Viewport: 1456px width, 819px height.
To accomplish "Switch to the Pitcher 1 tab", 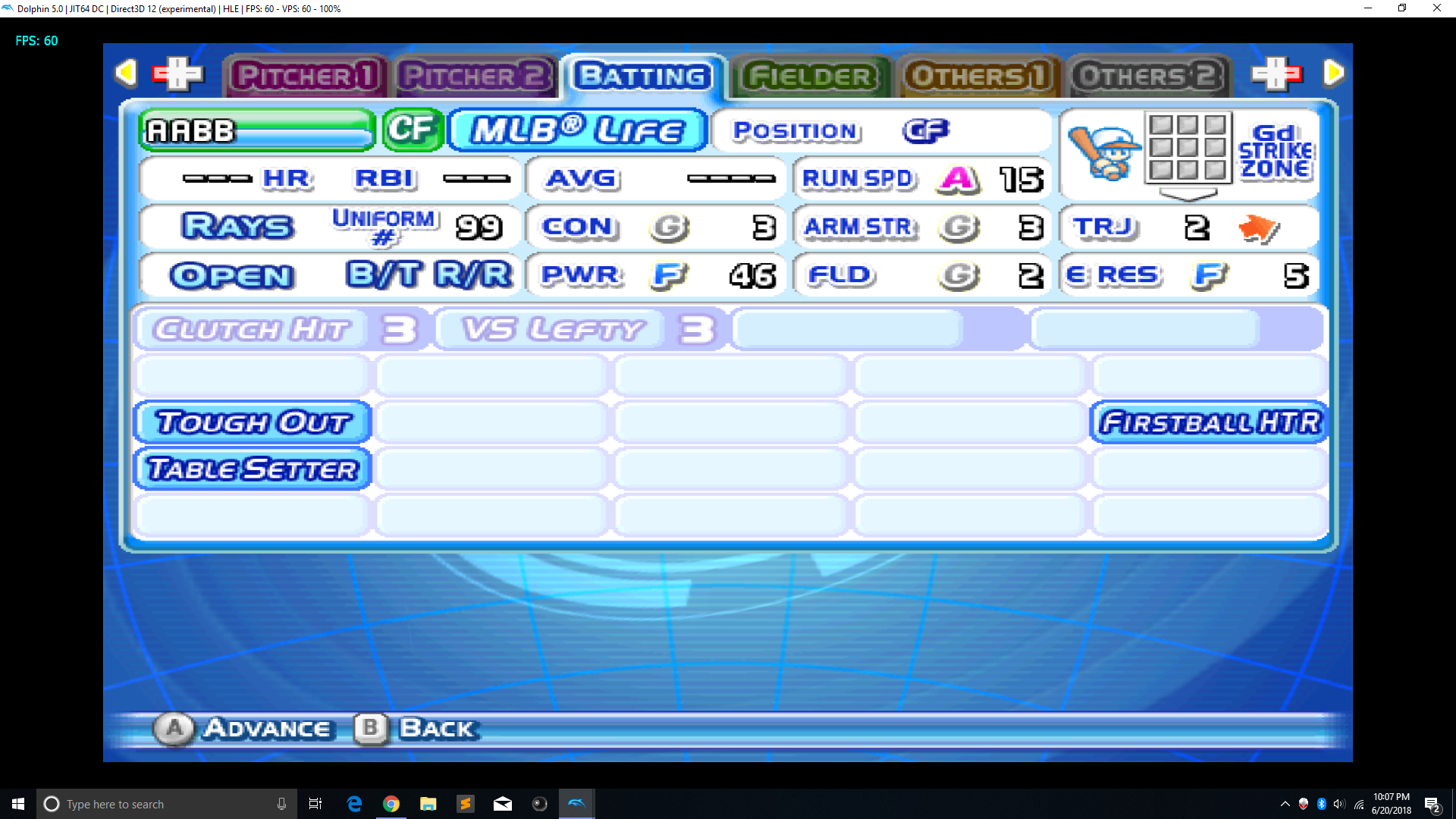I will [306, 76].
